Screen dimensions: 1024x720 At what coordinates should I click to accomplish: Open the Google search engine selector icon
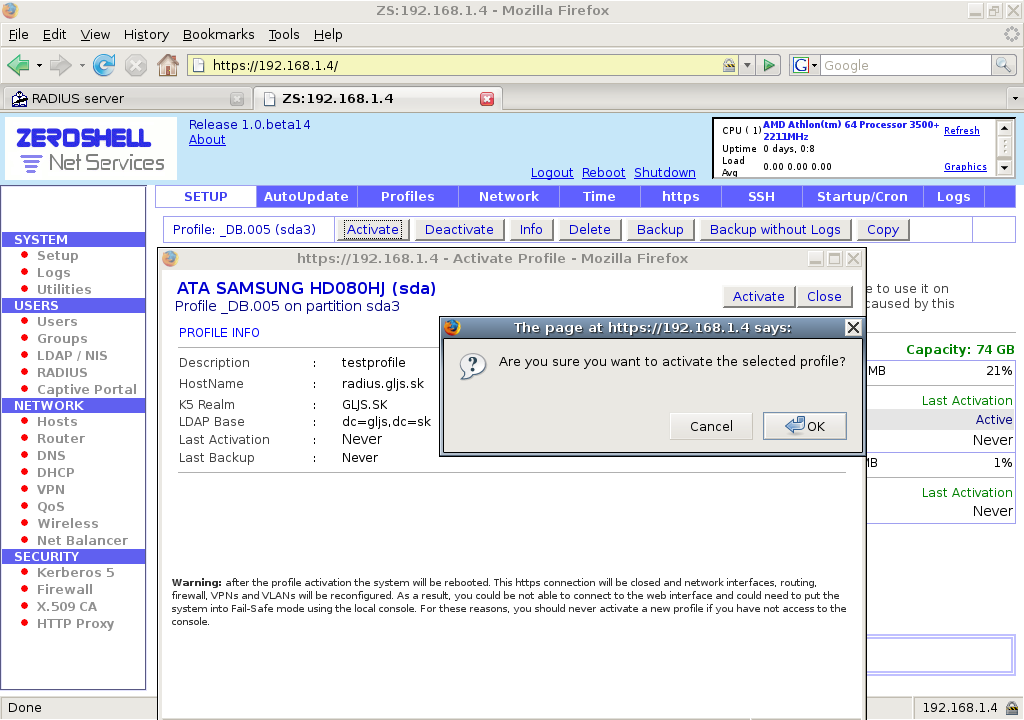(x=805, y=65)
